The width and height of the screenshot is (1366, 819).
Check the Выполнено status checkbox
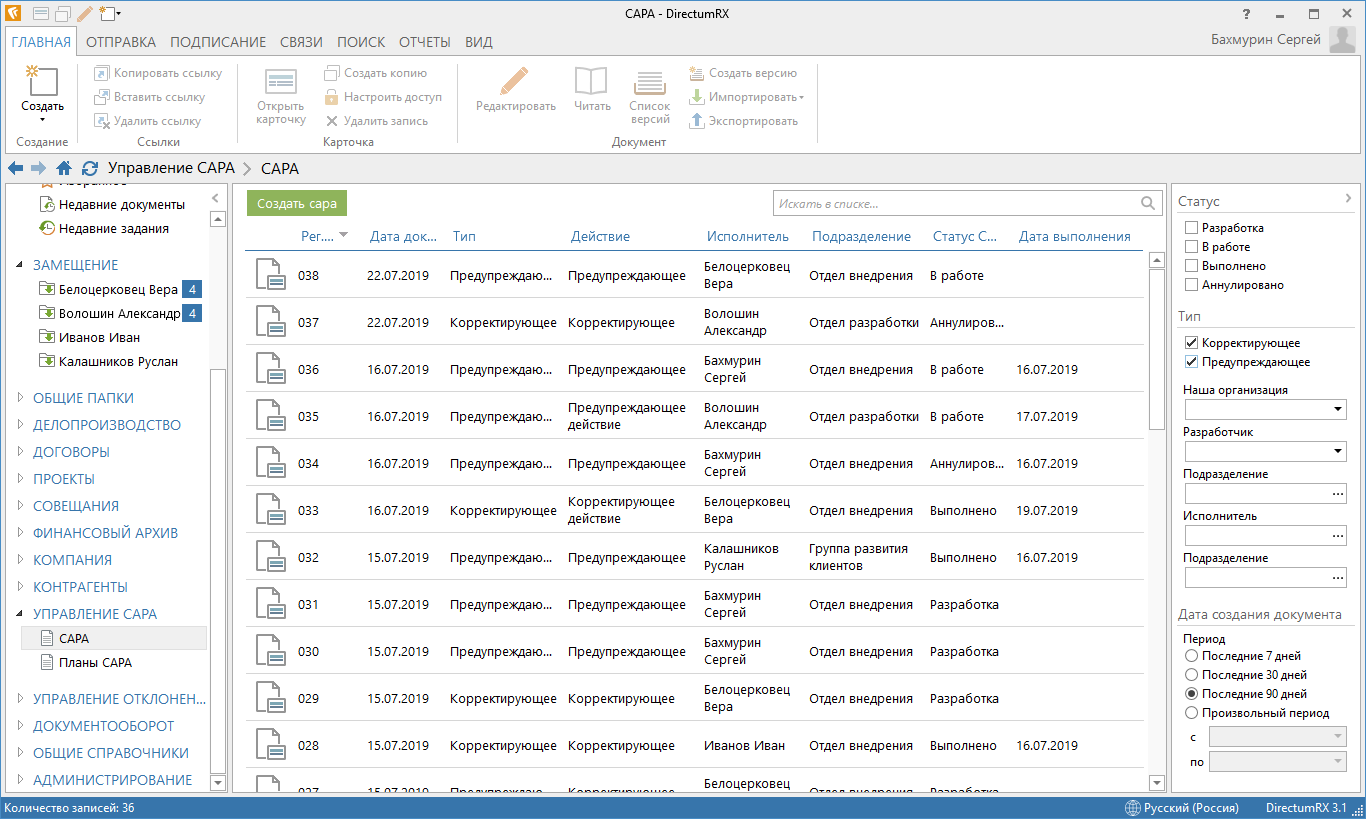(x=1191, y=266)
